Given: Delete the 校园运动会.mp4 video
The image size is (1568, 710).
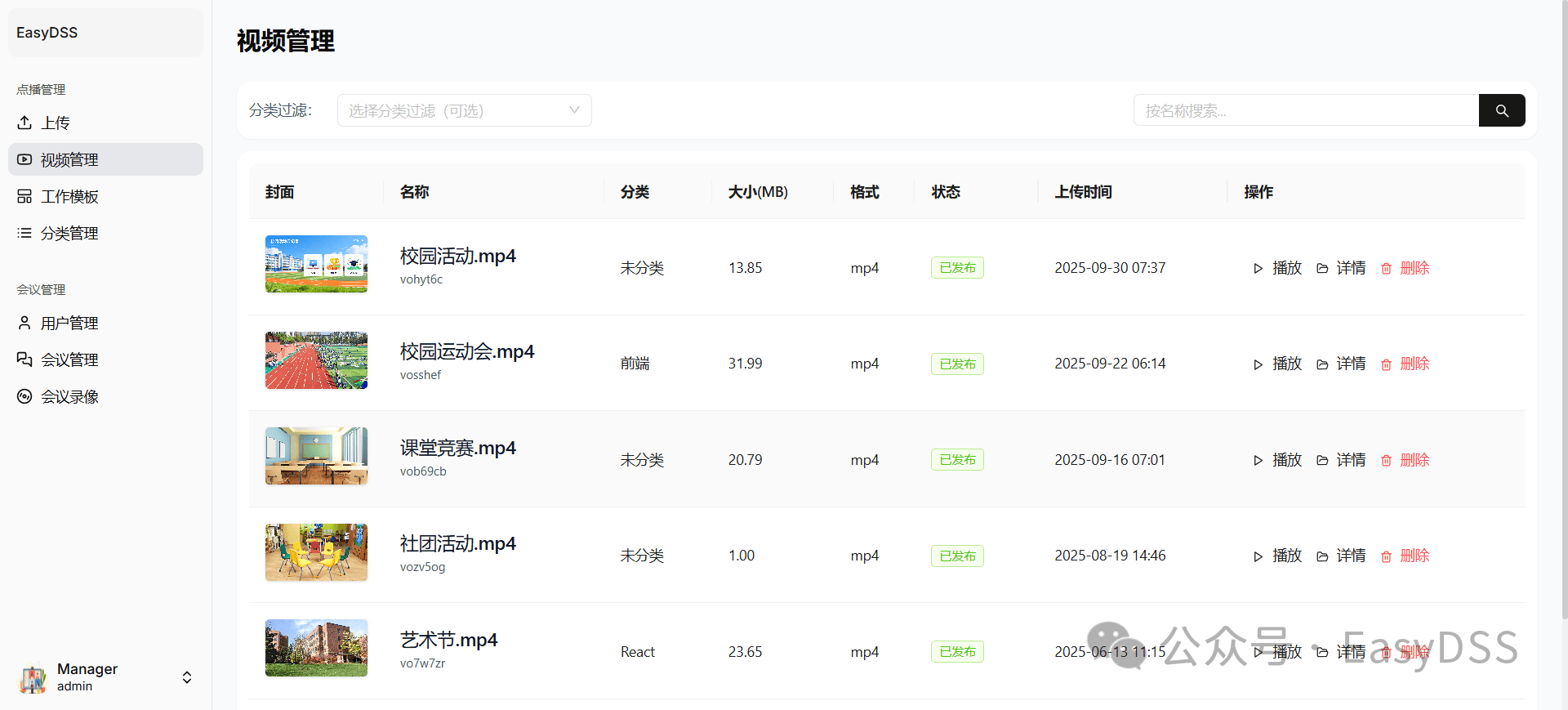Looking at the screenshot, I should point(1405,364).
